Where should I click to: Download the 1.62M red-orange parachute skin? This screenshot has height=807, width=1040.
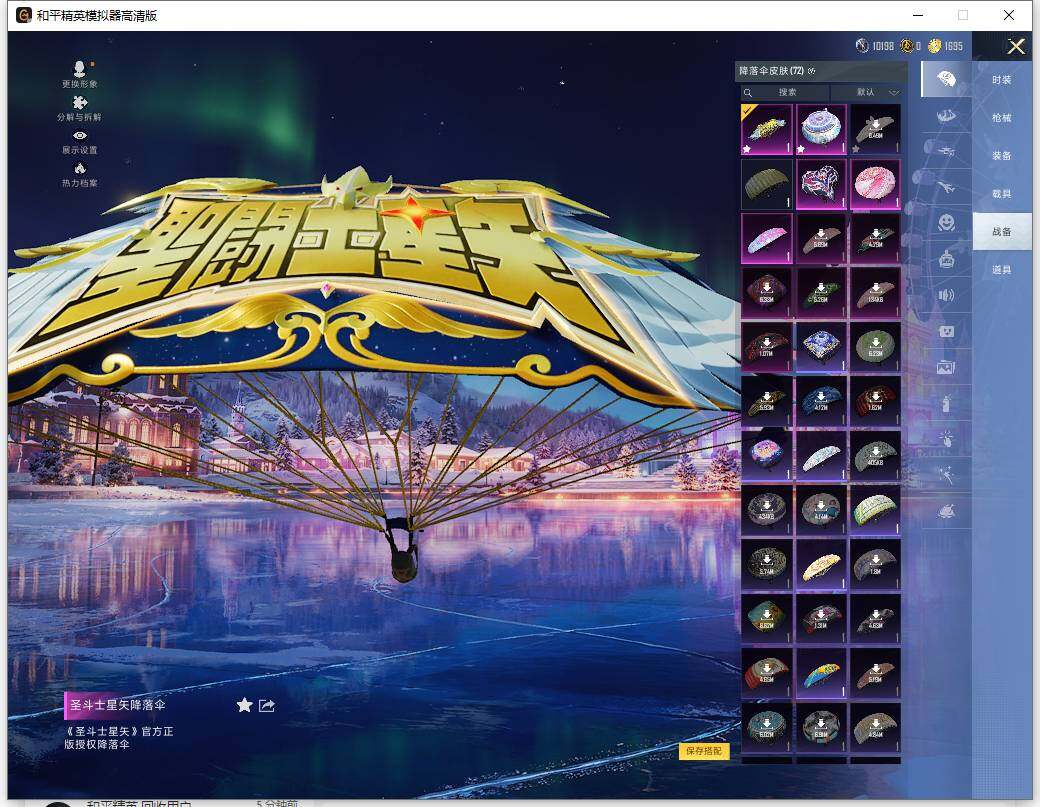(876, 402)
